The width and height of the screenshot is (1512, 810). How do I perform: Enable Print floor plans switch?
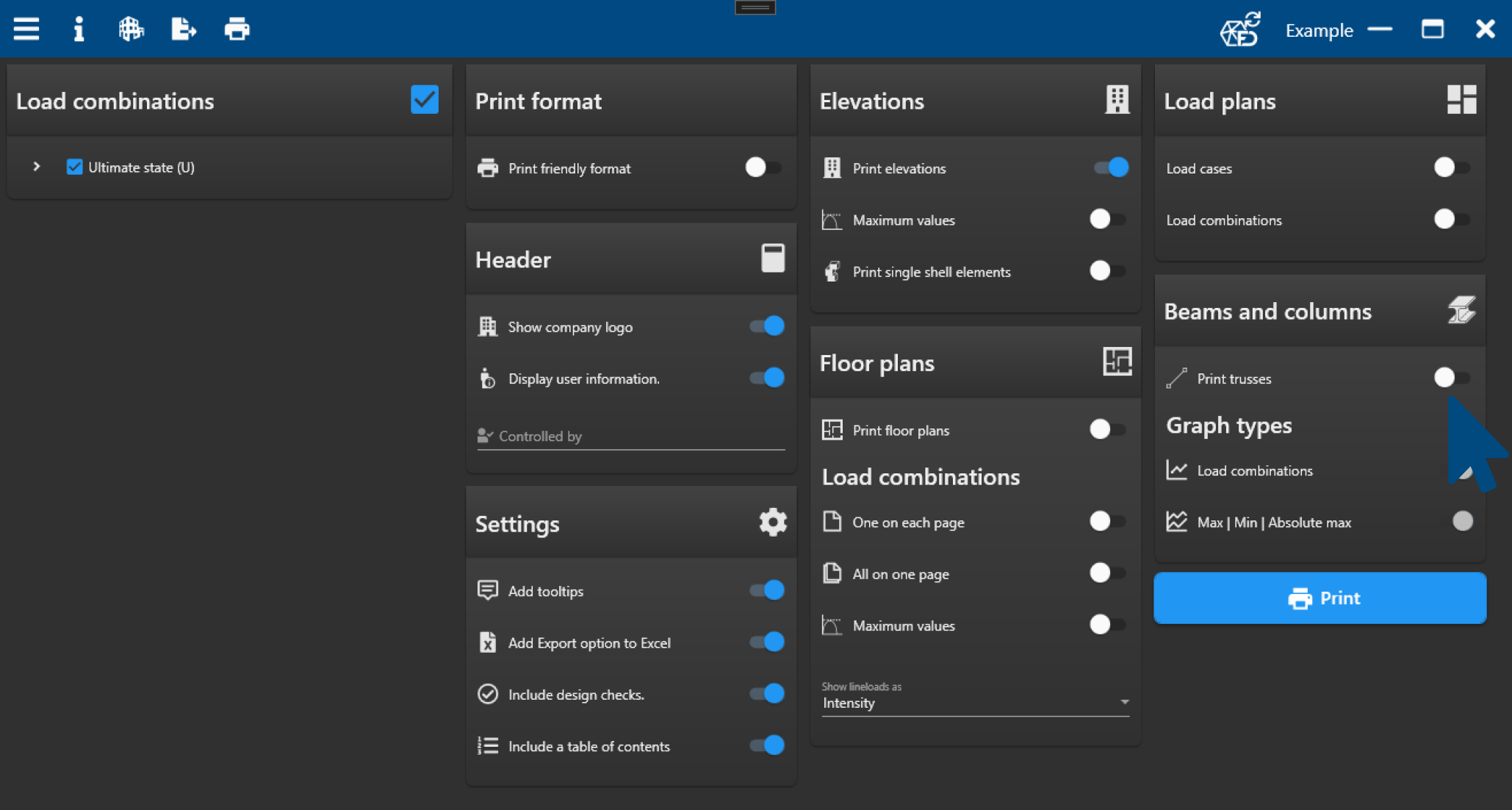click(x=1107, y=429)
